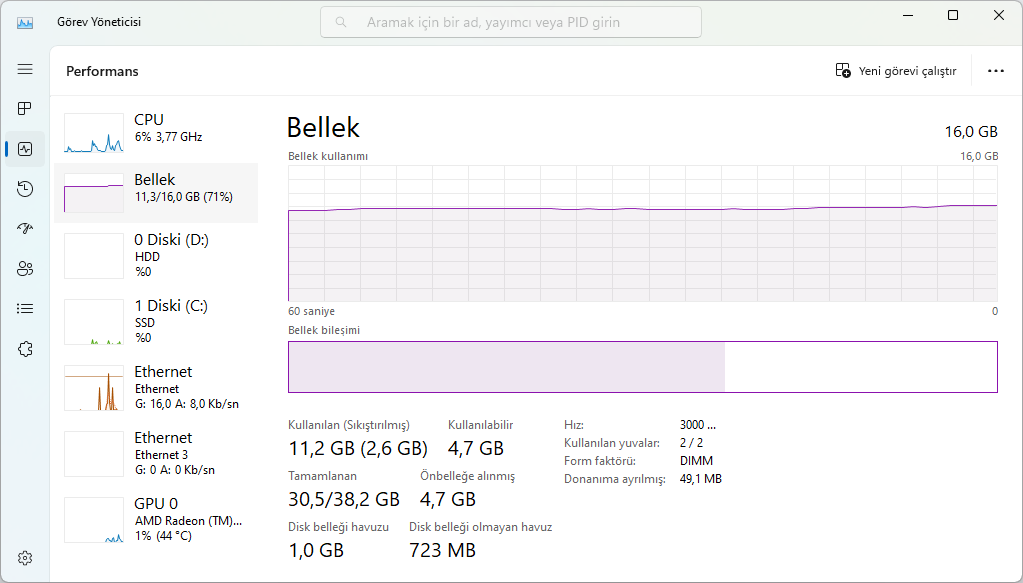
Task: Select the Ethernet 3 adapter item
Action: (x=155, y=453)
